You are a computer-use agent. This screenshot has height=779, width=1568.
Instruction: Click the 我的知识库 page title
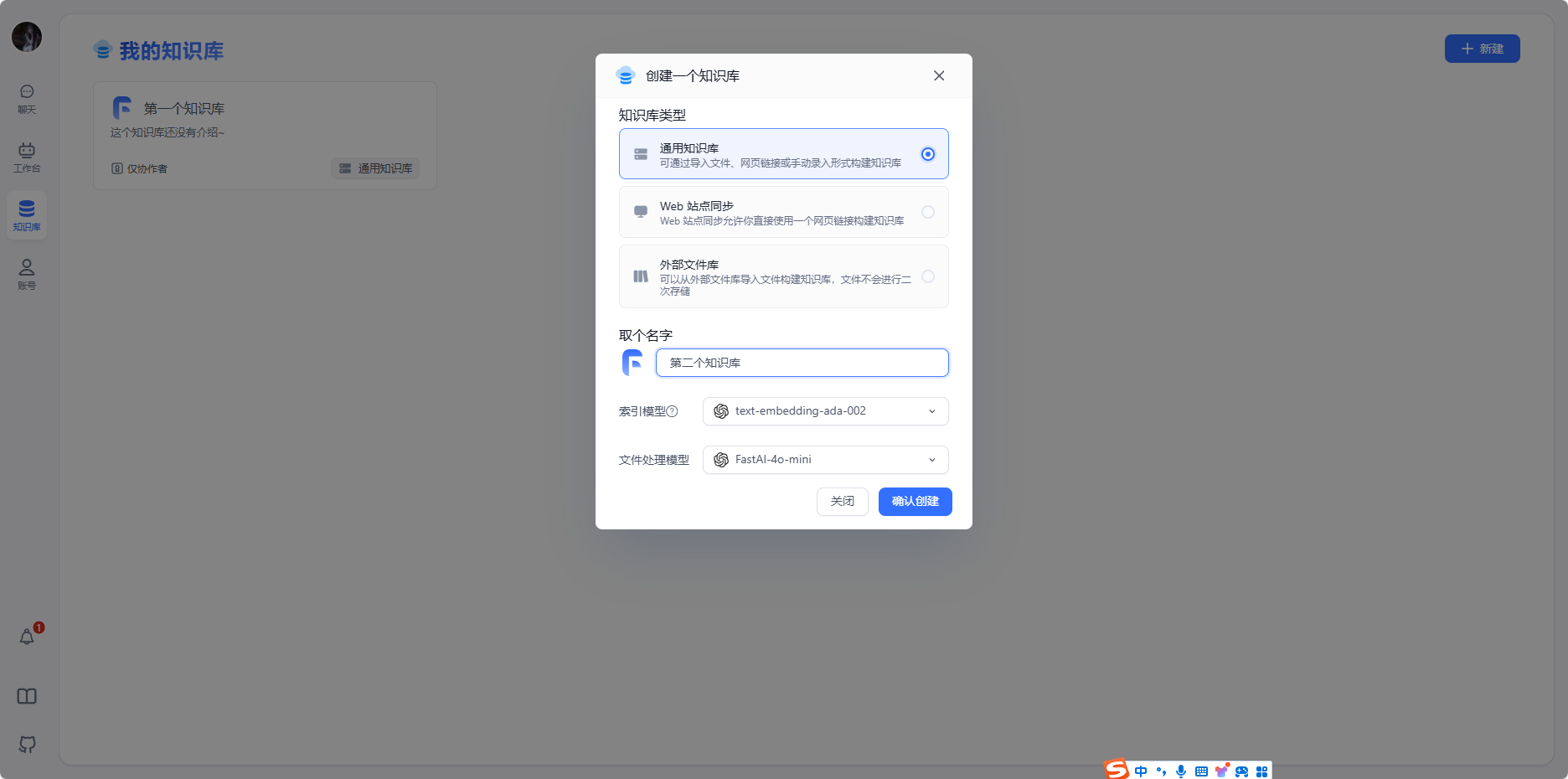pyautogui.click(x=172, y=51)
